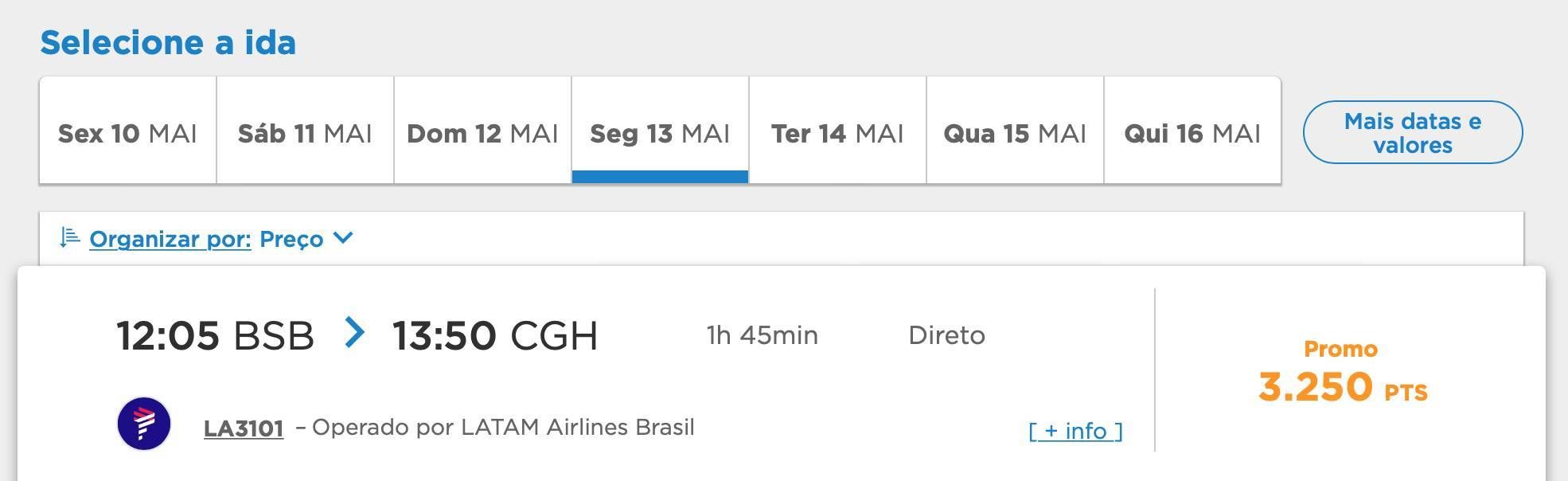The image size is (1568, 481).
Task: Click the 13:50 CGH arrival time
Action: 495,335
